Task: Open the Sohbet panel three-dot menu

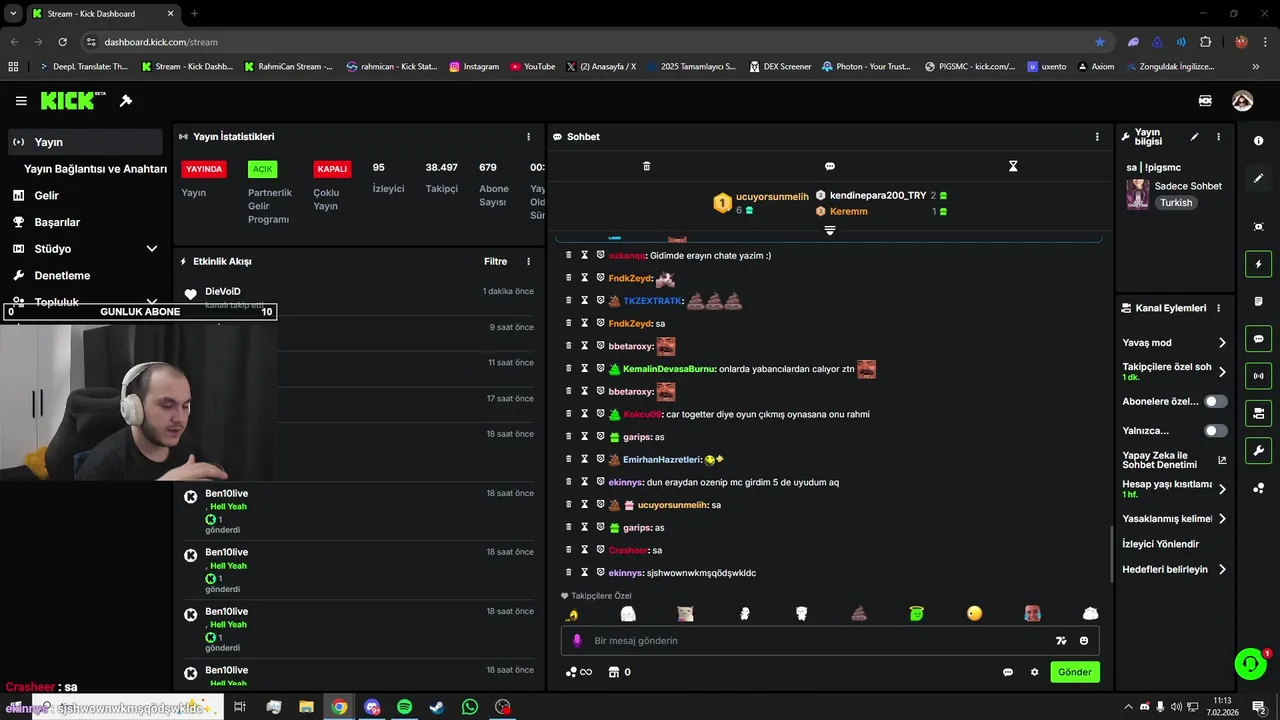Action: point(1097,137)
